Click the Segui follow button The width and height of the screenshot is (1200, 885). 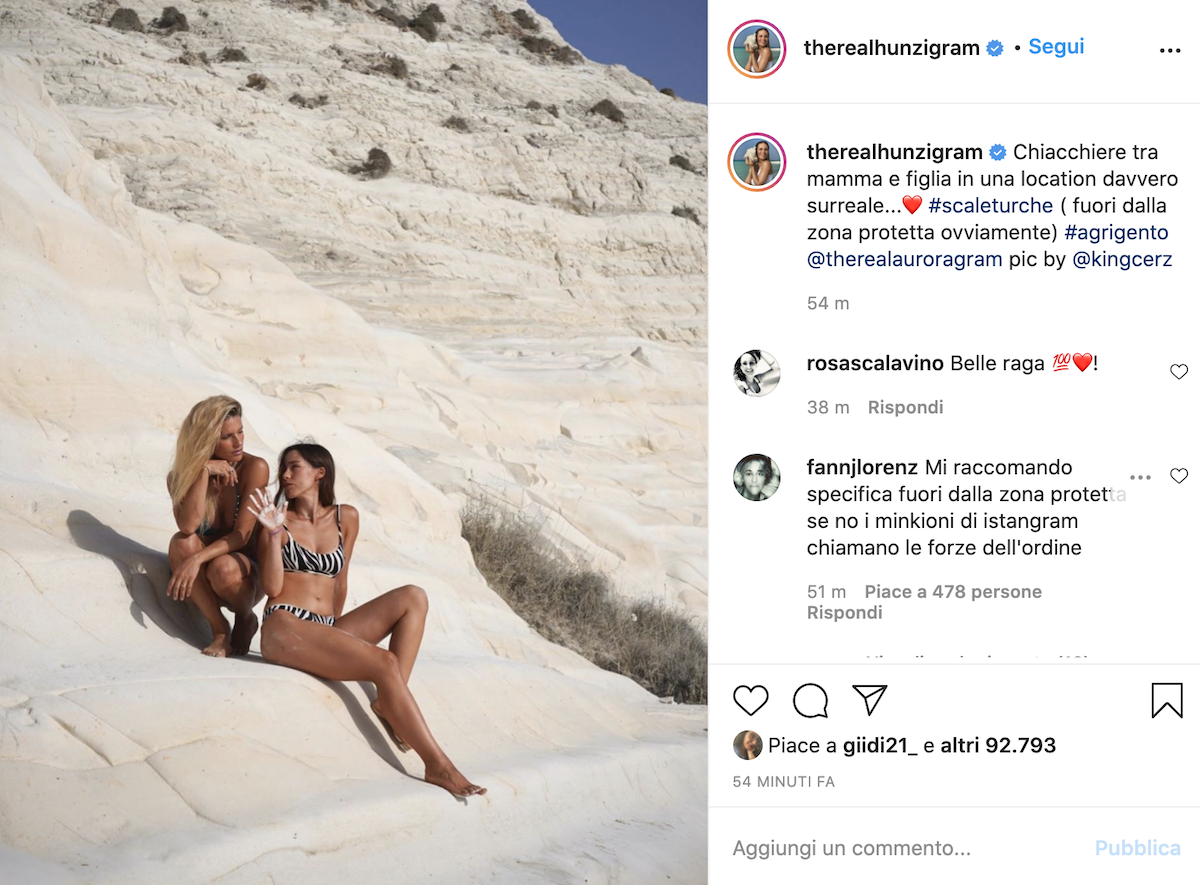1057,47
